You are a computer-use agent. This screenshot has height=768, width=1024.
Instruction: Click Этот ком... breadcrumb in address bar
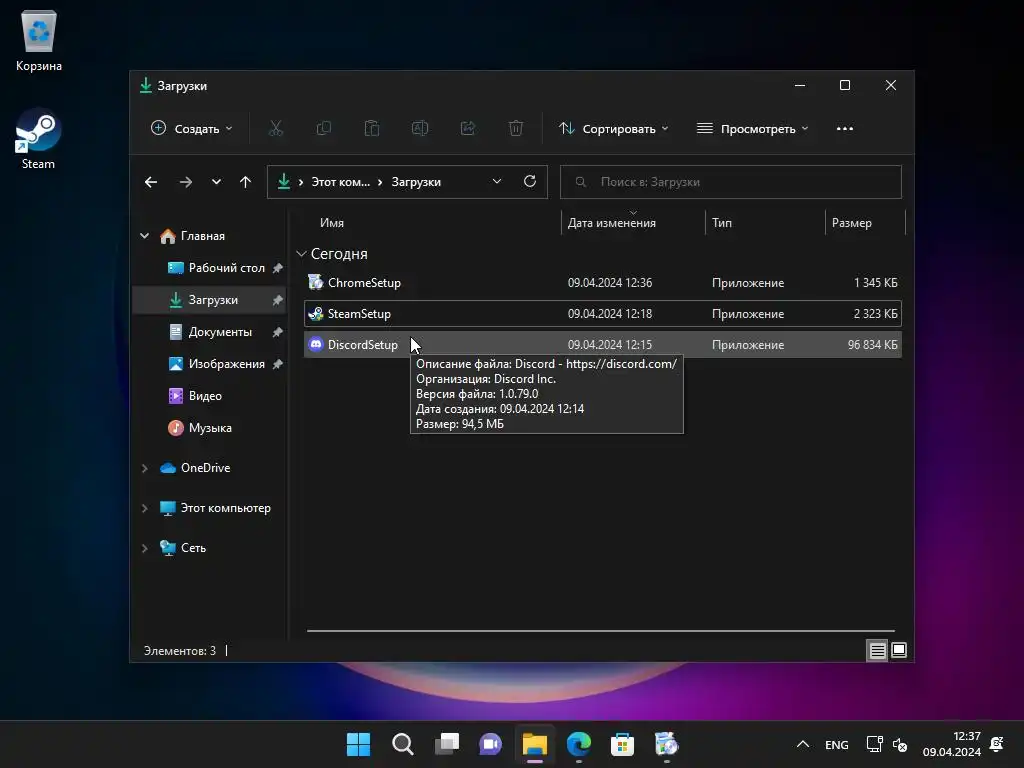point(340,182)
